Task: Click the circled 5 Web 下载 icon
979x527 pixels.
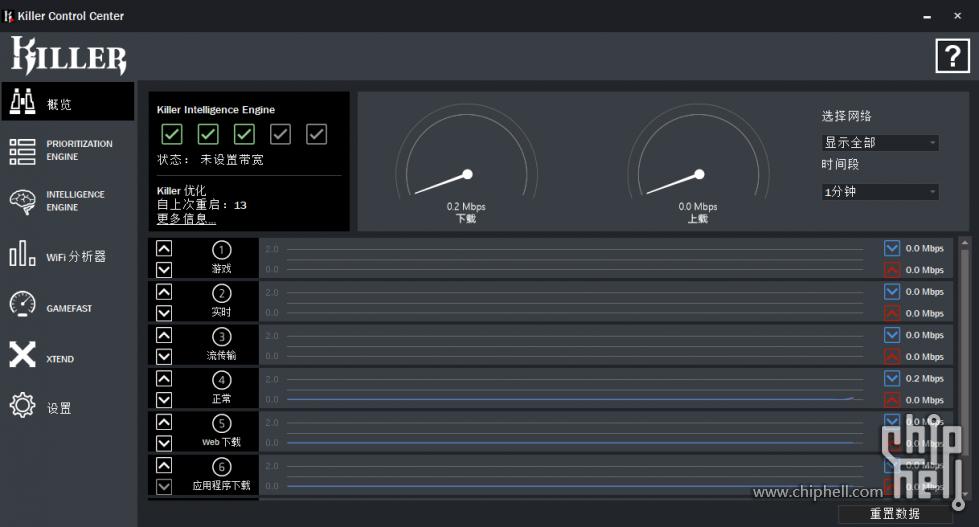Action: tap(222, 423)
